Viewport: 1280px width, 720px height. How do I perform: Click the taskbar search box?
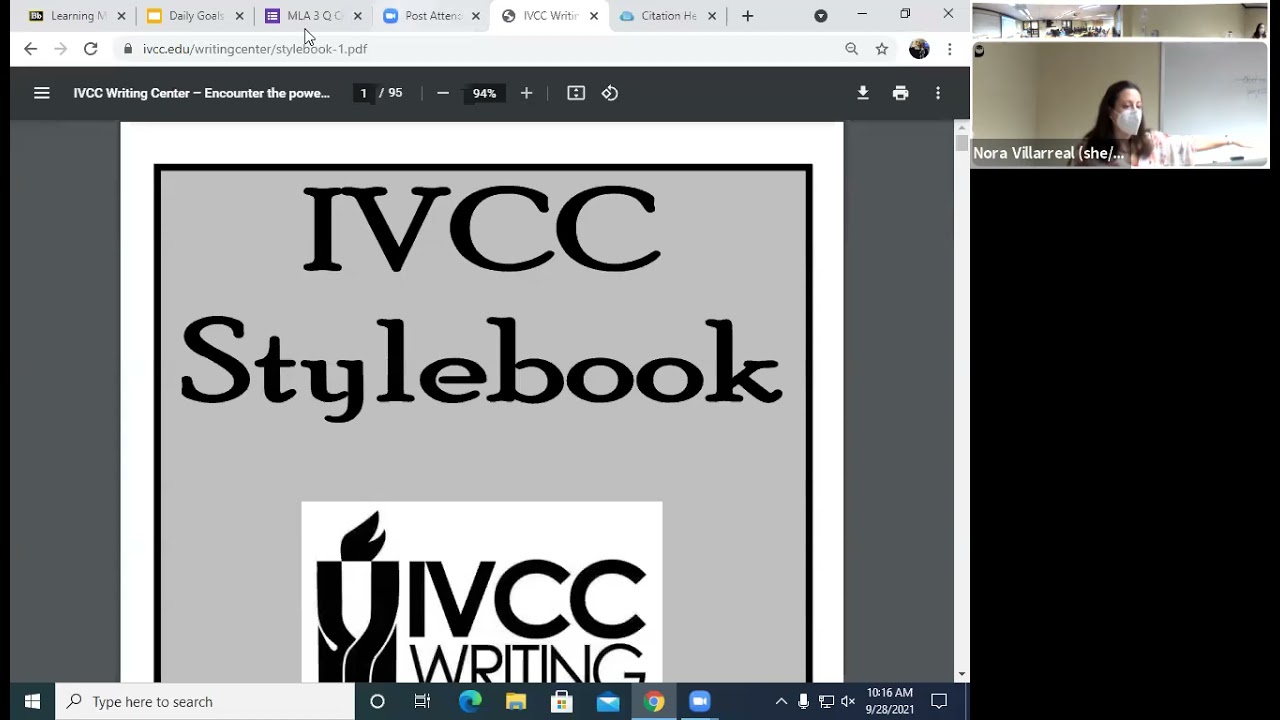click(x=205, y=701)
